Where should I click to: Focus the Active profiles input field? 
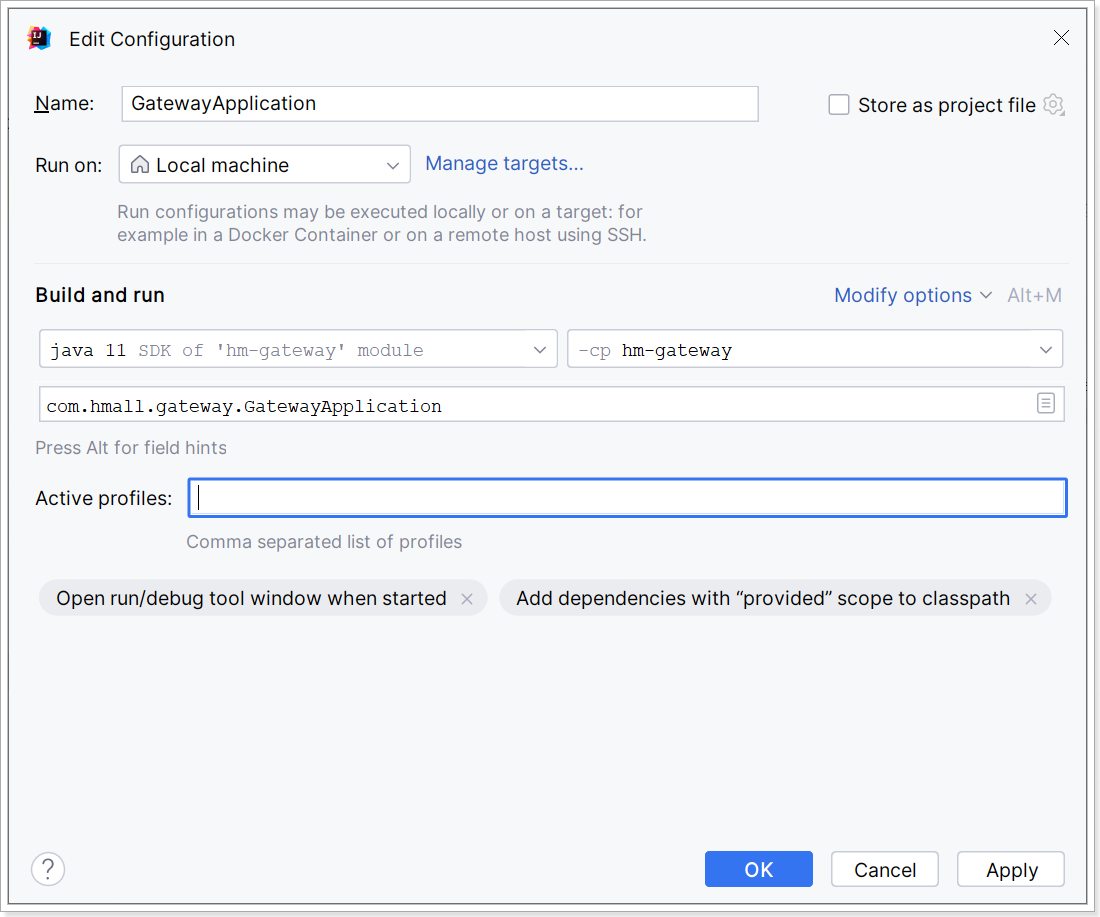pos(627,498)
